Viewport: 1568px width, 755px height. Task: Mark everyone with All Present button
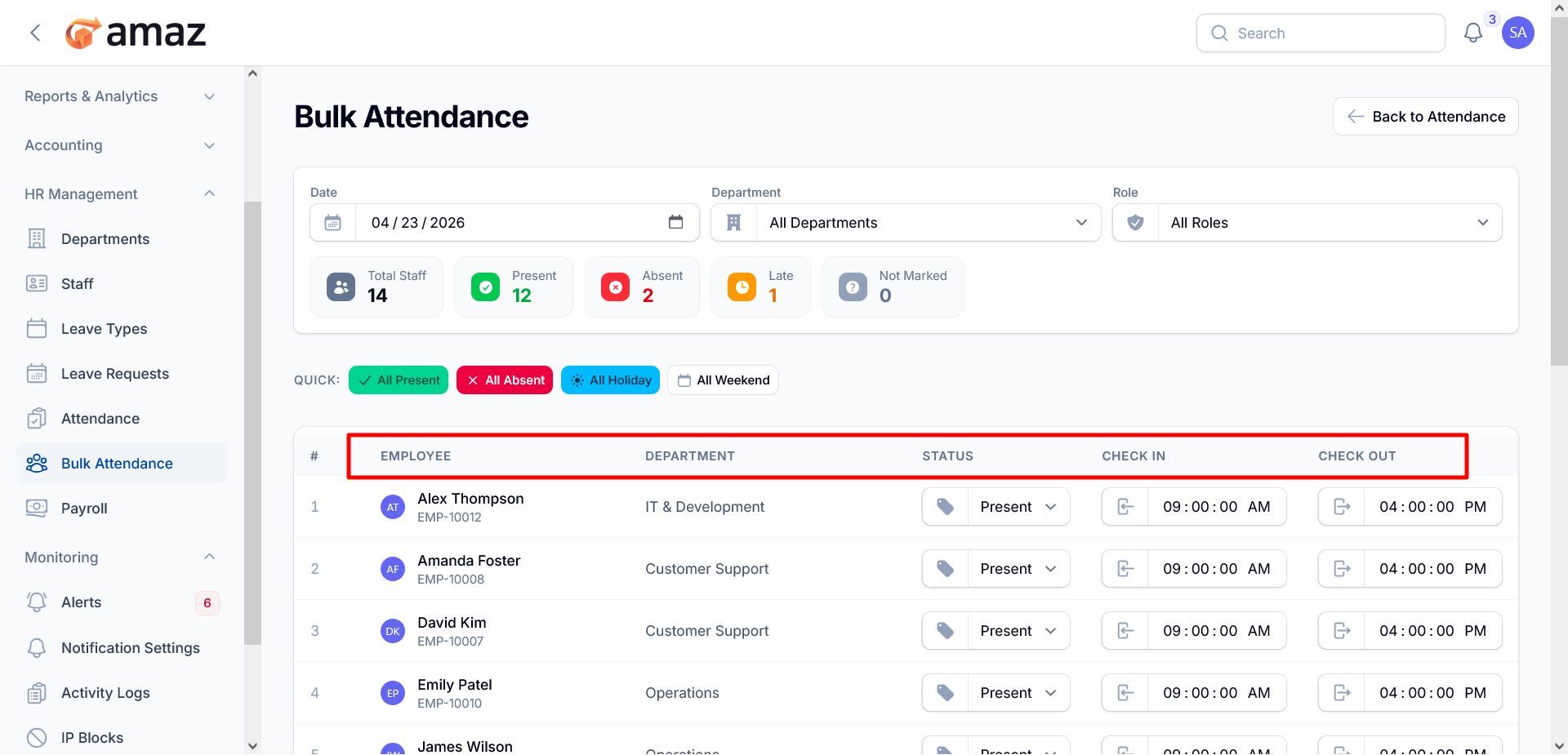399,380
